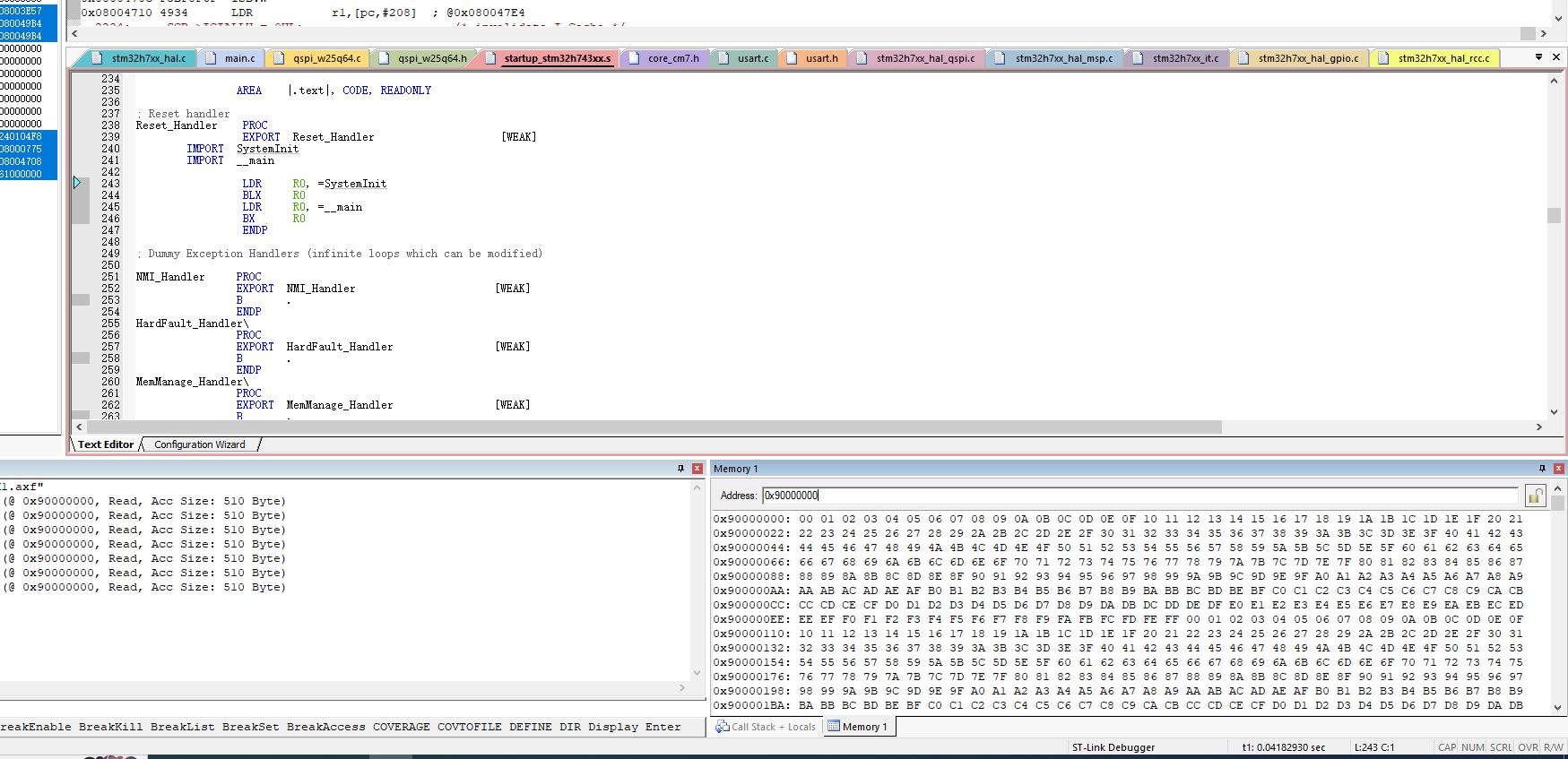The height and width of the screenshot is (759, 1568).
Task: Click the selected register value 240104F8
Action: [22, 136]
